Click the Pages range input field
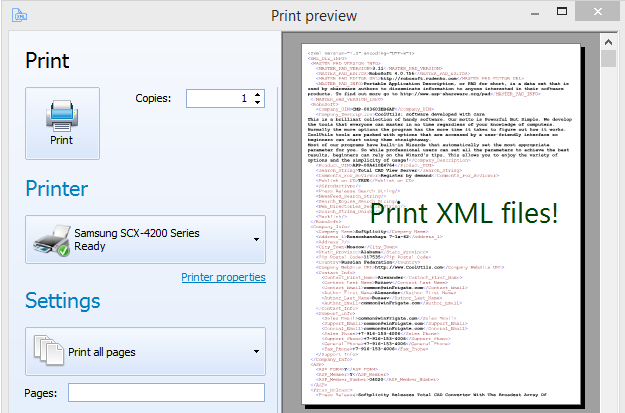Viewport: 625px width, 413px height. [x=166, y=392]
